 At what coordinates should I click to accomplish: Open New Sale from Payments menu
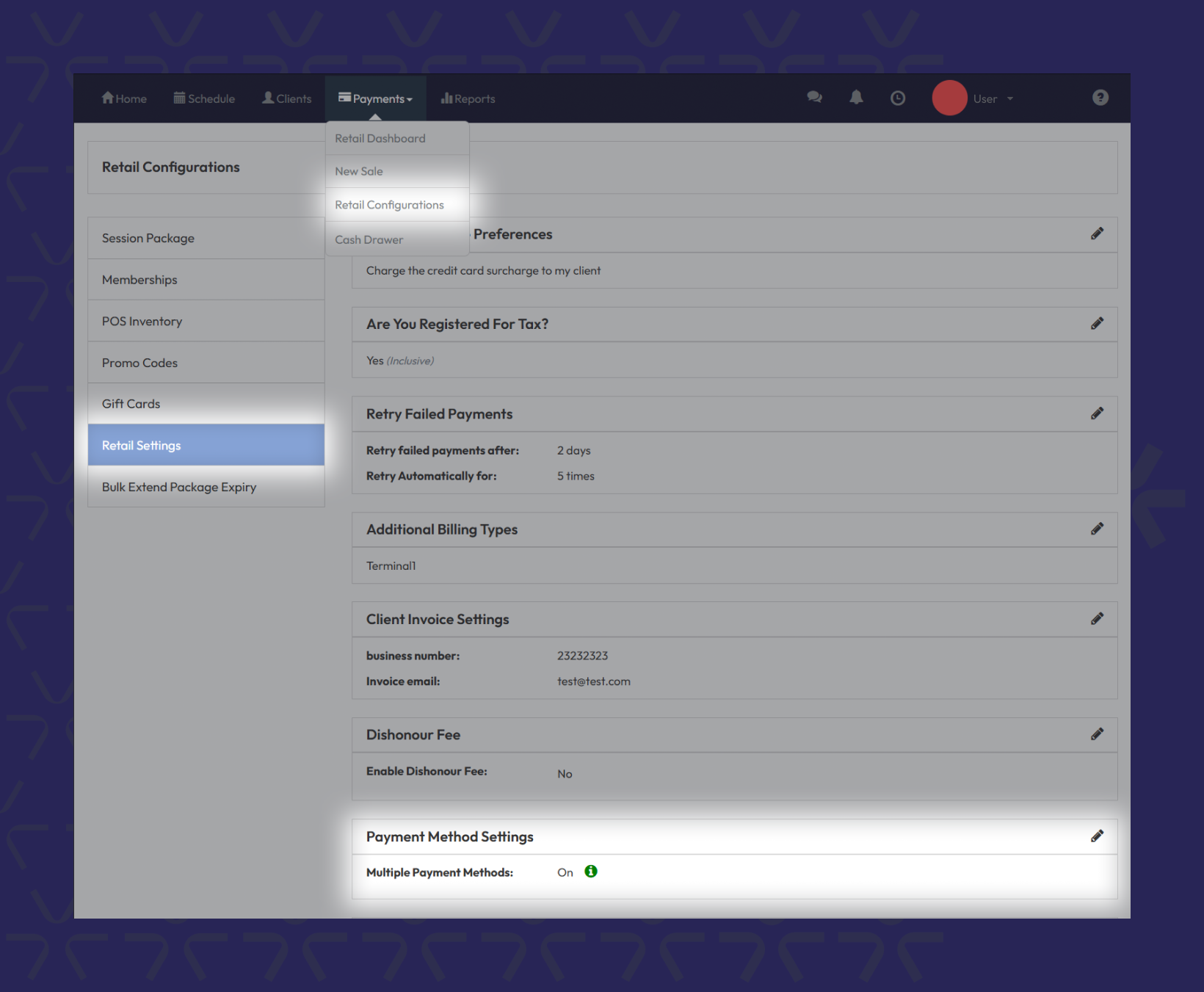pos(359,171)
